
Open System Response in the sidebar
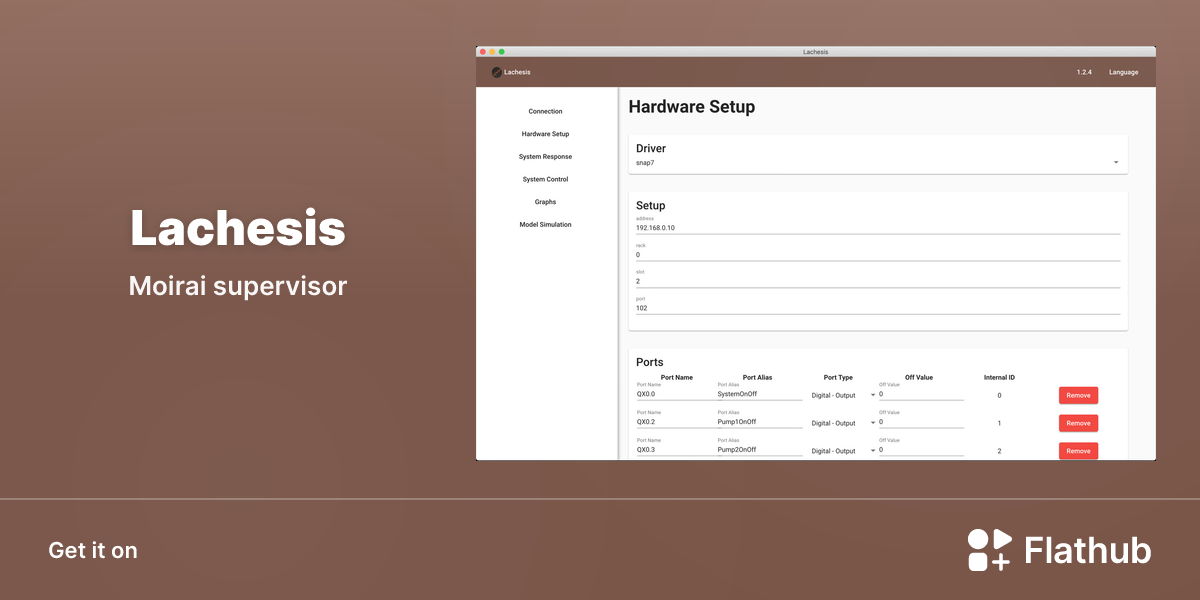(x=546, y=157)
